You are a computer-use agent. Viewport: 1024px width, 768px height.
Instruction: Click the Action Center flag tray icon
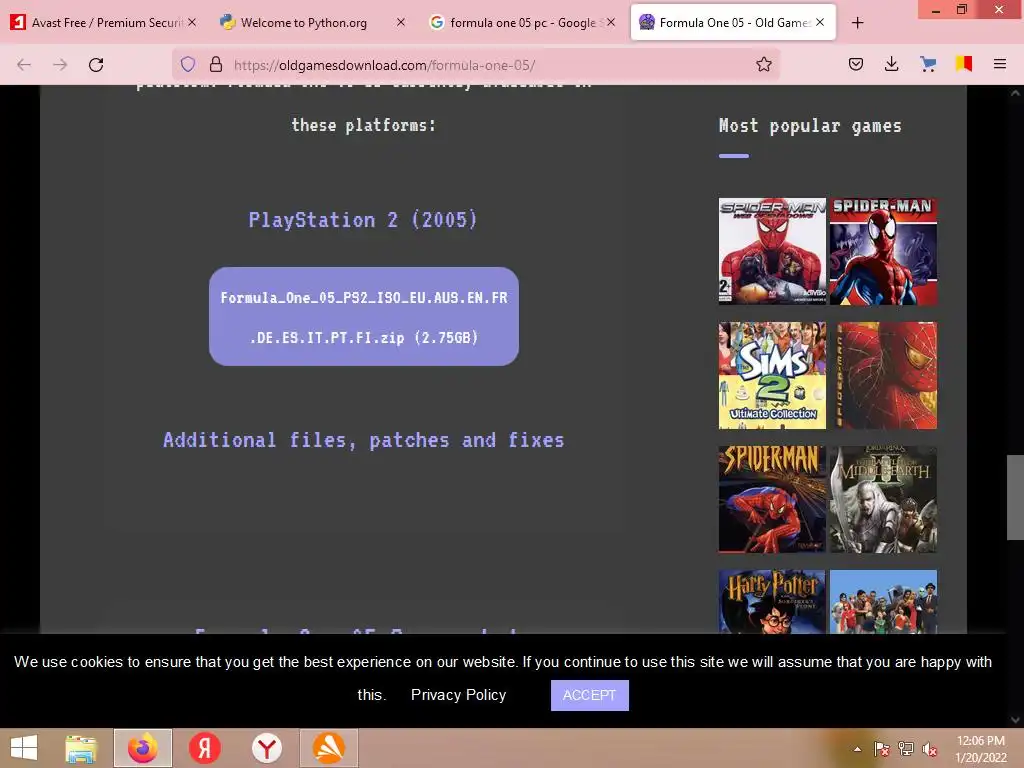pyautogui.click(x=881, y=749)
